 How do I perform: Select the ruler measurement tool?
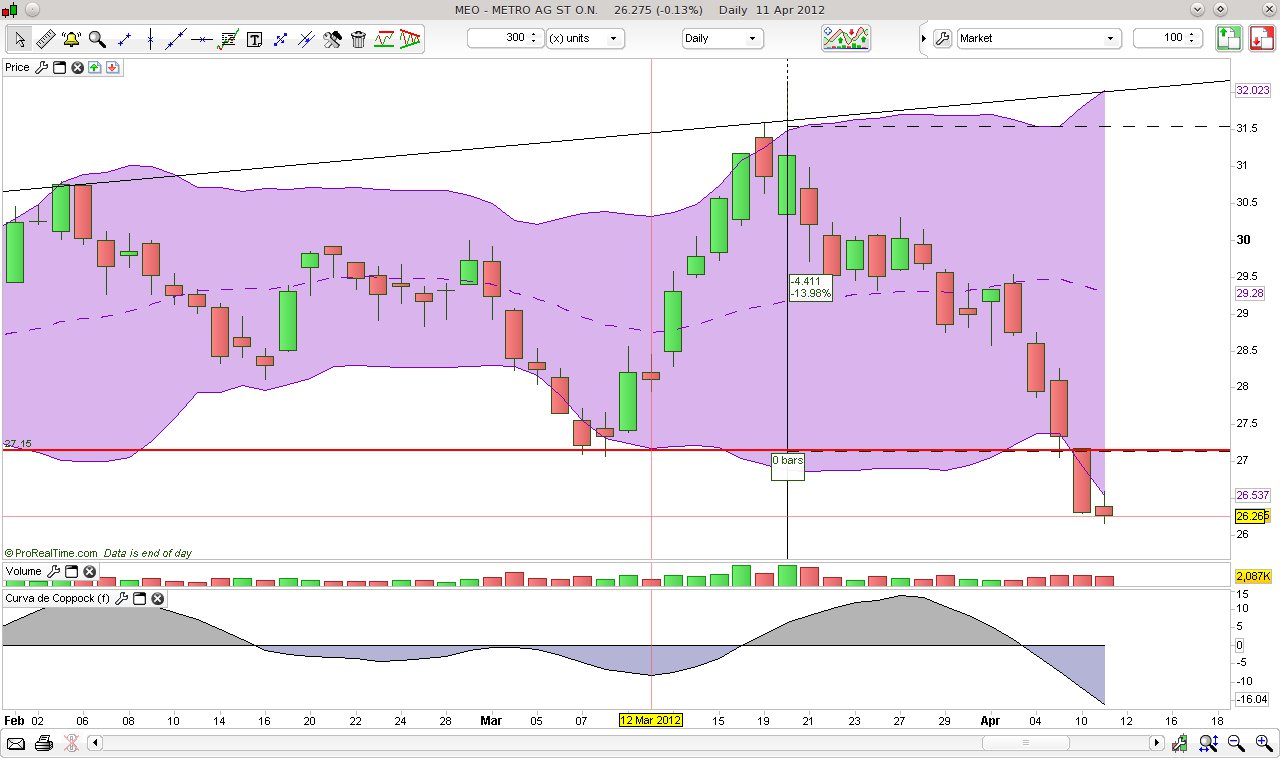point(44,38)
